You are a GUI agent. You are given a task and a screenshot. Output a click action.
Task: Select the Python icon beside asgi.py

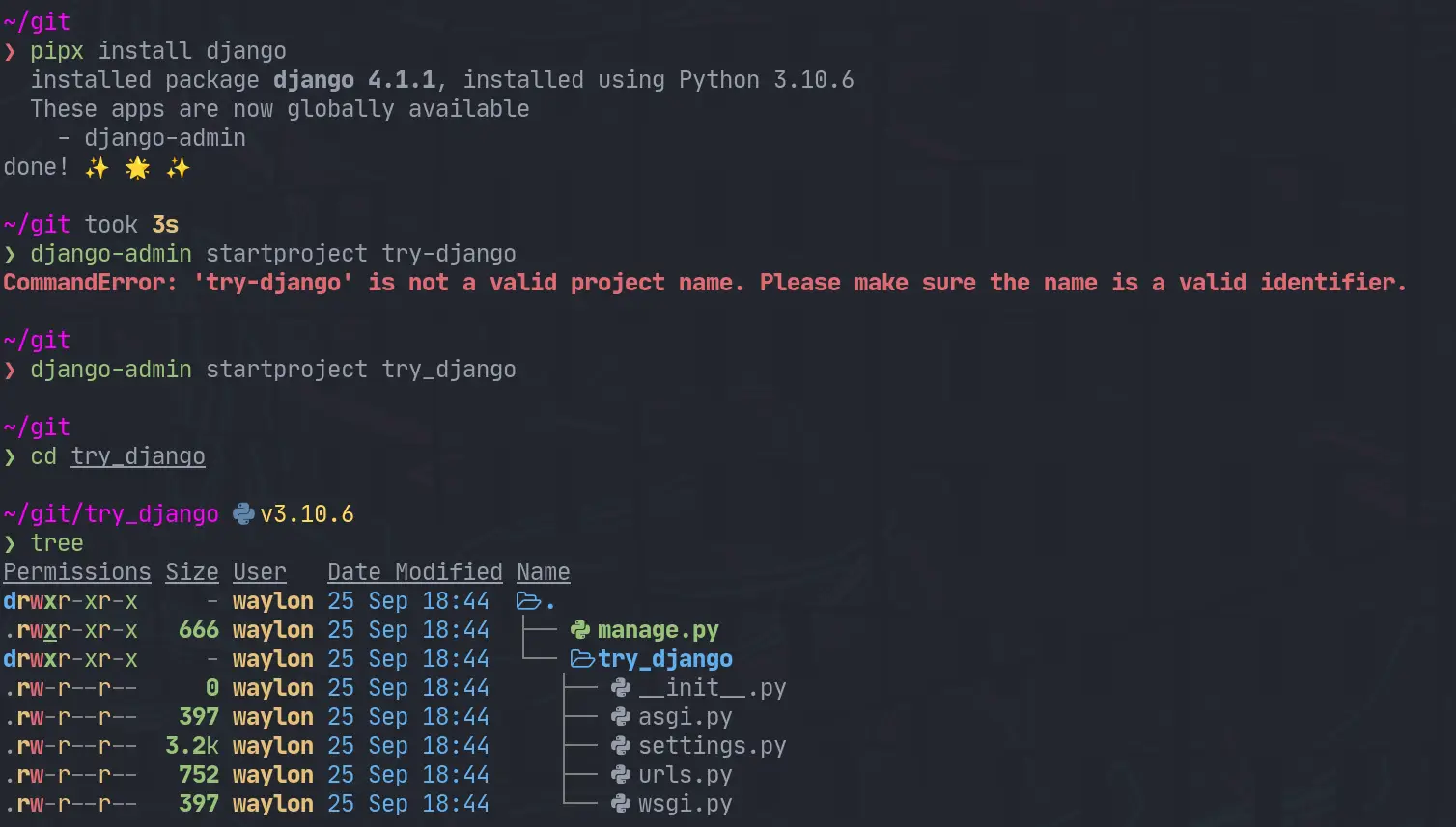621,717
